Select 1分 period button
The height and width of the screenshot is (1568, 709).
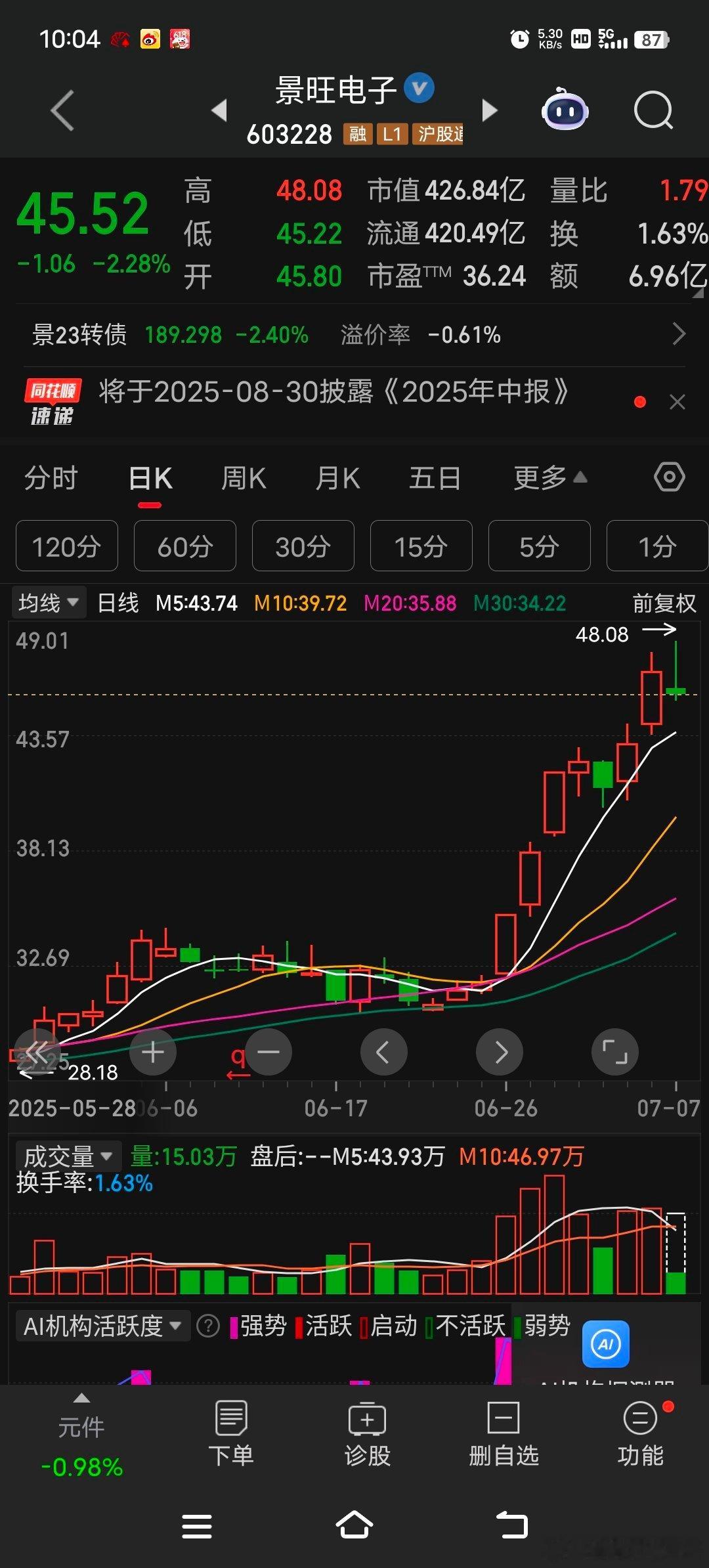[x=658, y=546]
